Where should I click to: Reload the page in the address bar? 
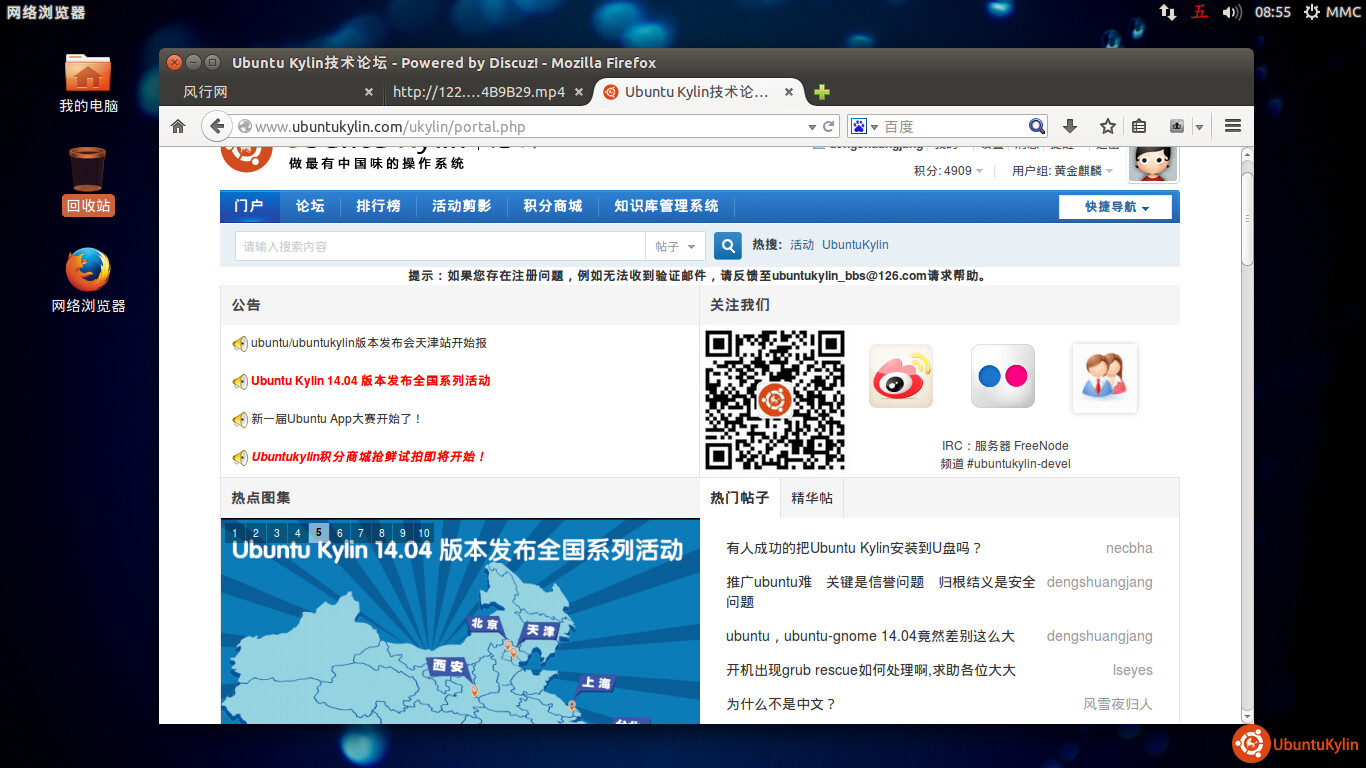coord(829,127)
